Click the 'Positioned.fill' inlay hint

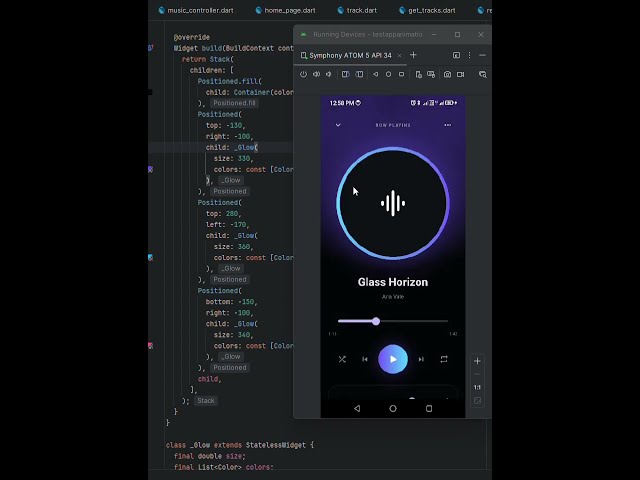[x=234, y=103]
